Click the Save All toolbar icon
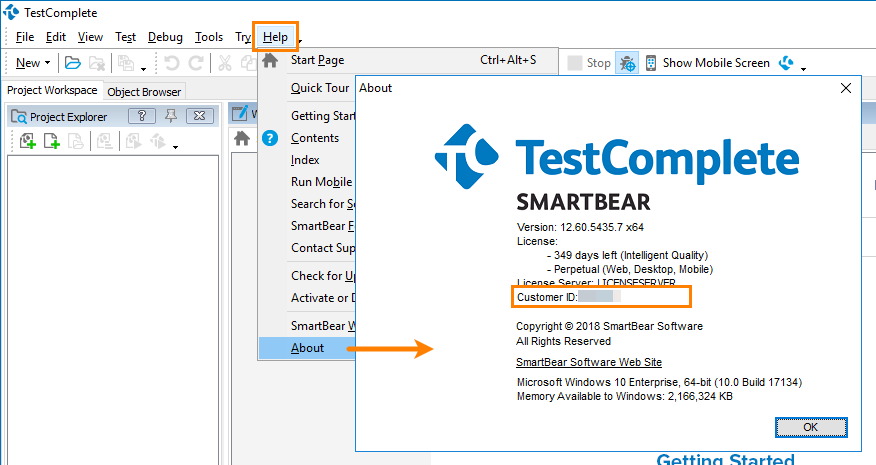 tap(126, 63)
